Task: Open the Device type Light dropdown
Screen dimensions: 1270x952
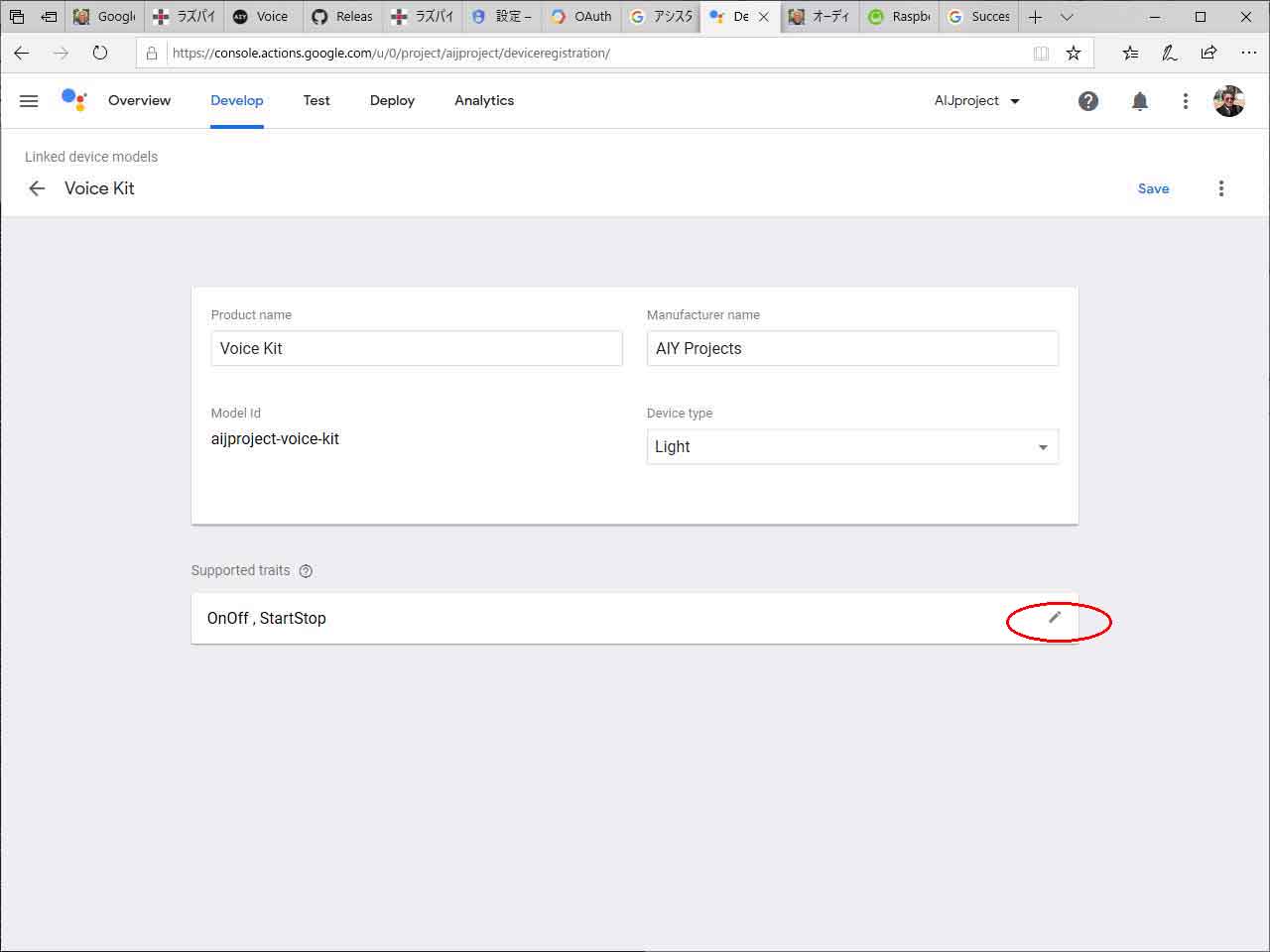Action: [x=852, y=446]
